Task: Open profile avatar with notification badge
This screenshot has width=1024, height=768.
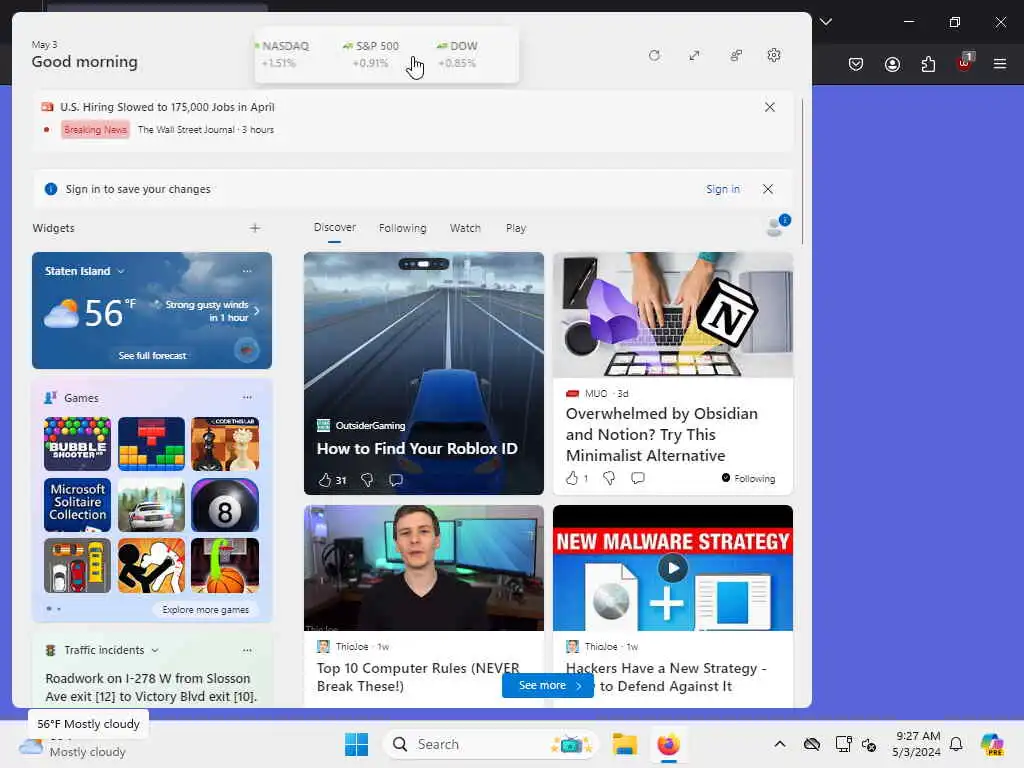Action: pyautogui.click(x=777, y=225)
